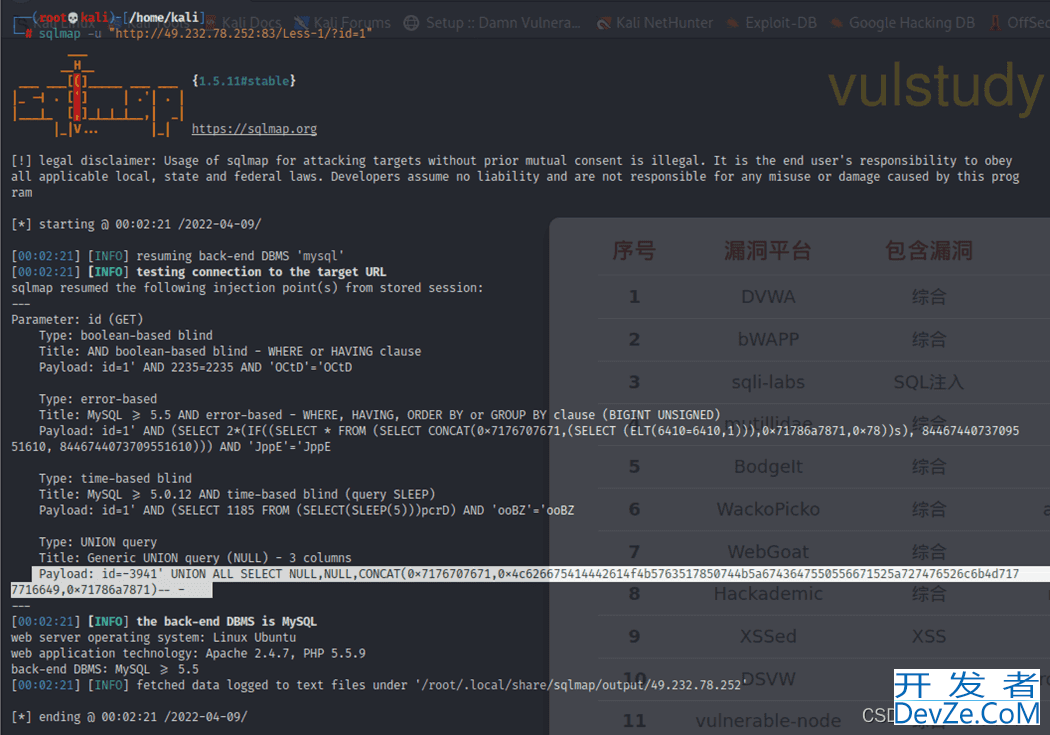1050x735 pixels.
Task: Click the target URL in sqlmap command
Action: (x=240, y=33)
